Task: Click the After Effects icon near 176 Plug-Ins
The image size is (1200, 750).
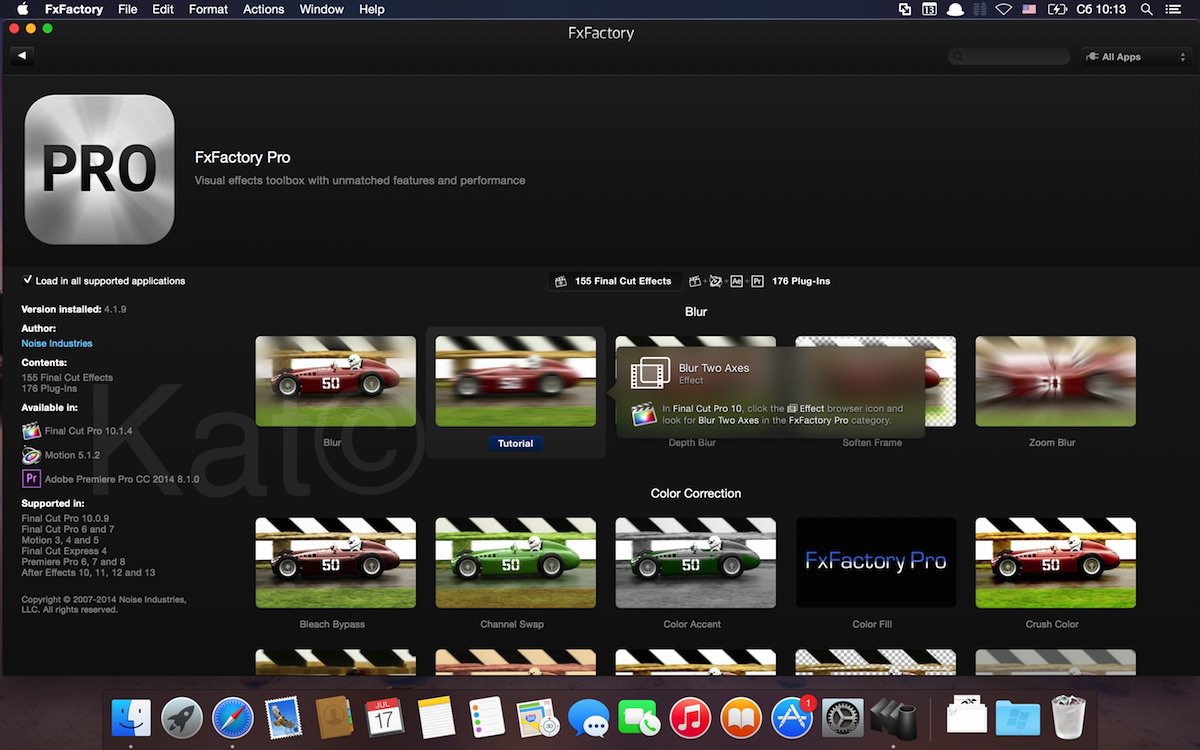Action: [737, 282]
